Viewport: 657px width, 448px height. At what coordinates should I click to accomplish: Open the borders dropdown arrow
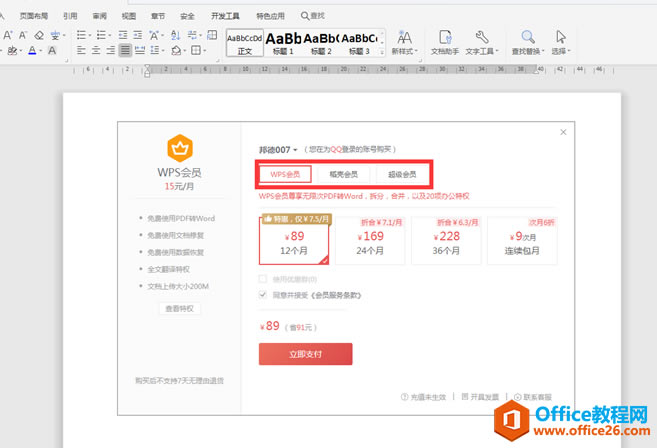(204, 51)
